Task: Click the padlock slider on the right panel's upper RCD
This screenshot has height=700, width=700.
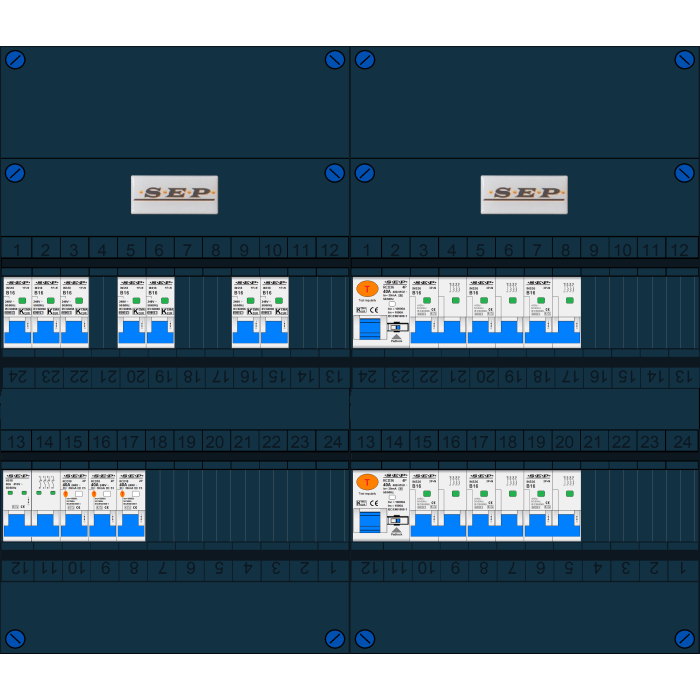Action: (x=396, y=327)
